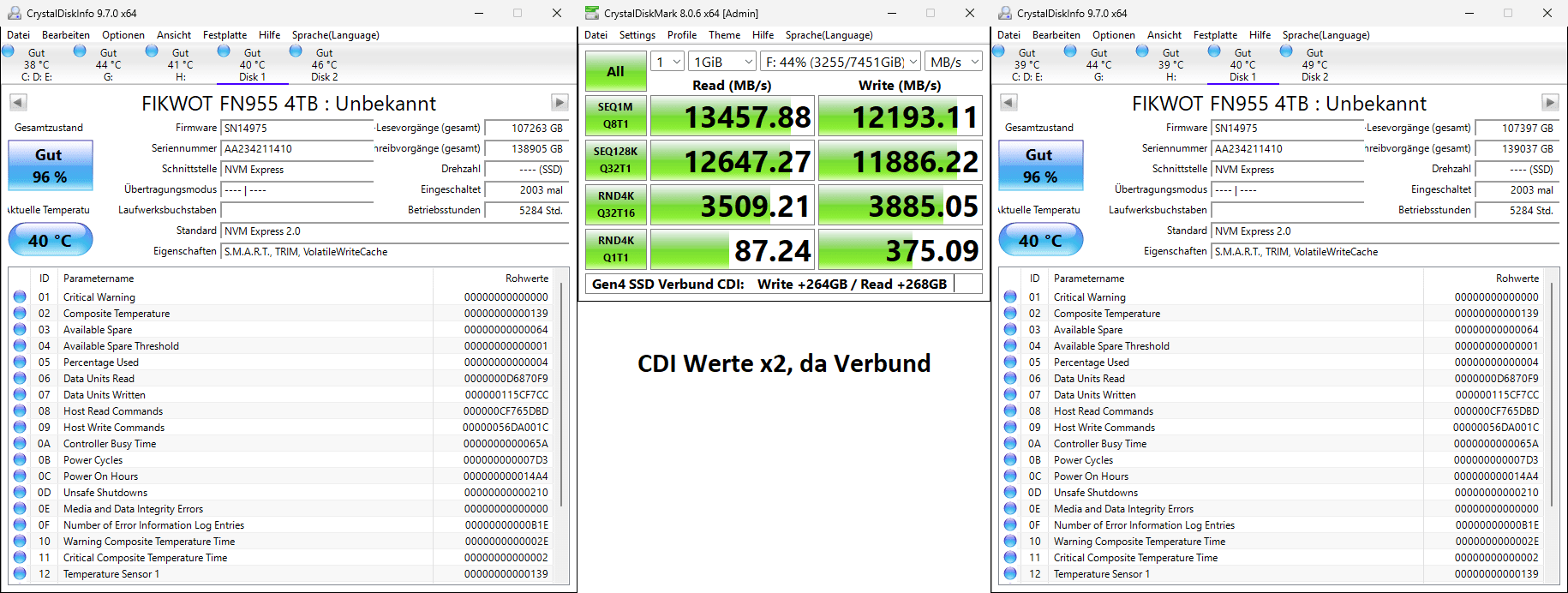The height and width of the screenshot is (593, 1568).
Task: Open Festplatte menu in left CrystalDiskInfo window
Action: (x=224, y=35)
